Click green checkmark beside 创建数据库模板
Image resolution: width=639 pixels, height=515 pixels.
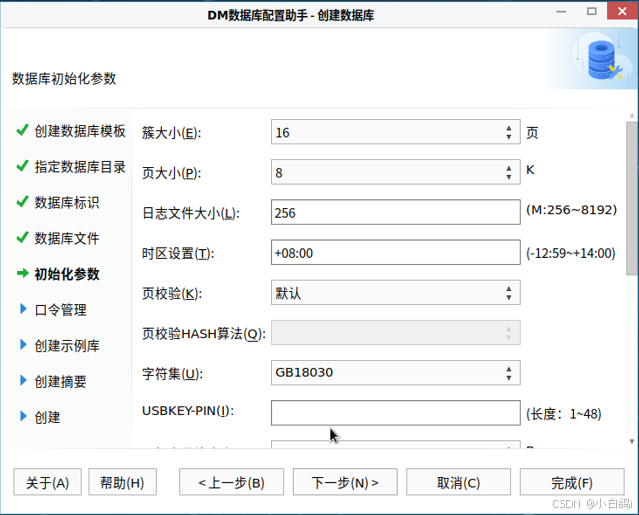[22, 130]
